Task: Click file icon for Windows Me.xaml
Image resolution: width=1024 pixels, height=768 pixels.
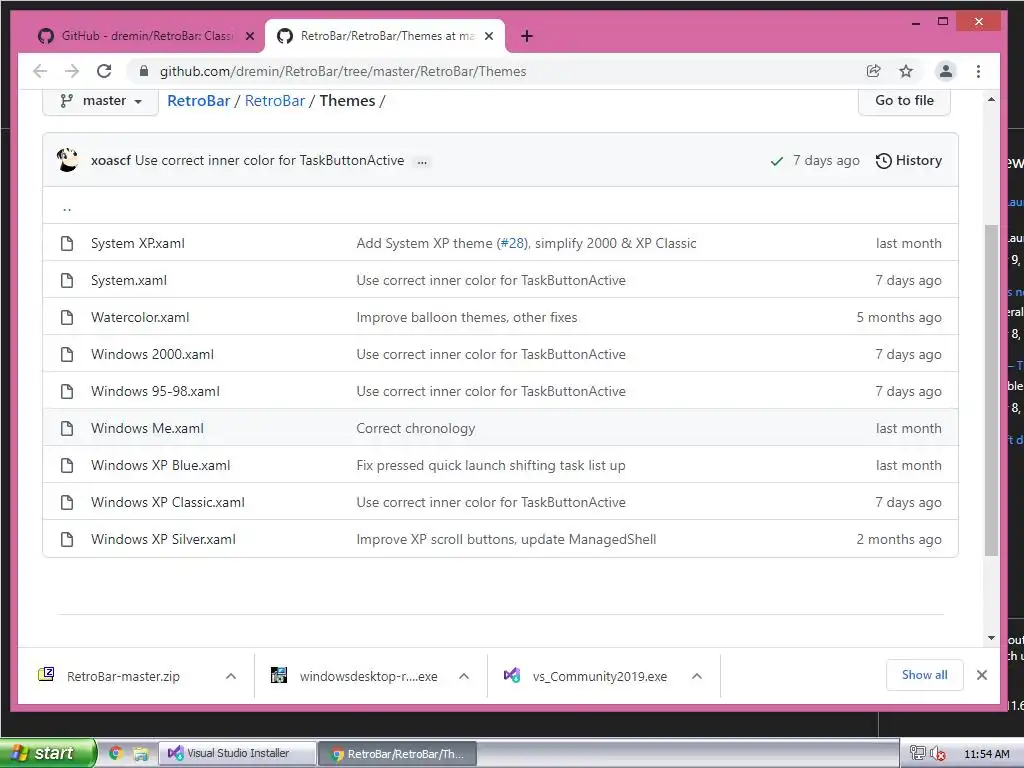Action: [x=67, y=428]
